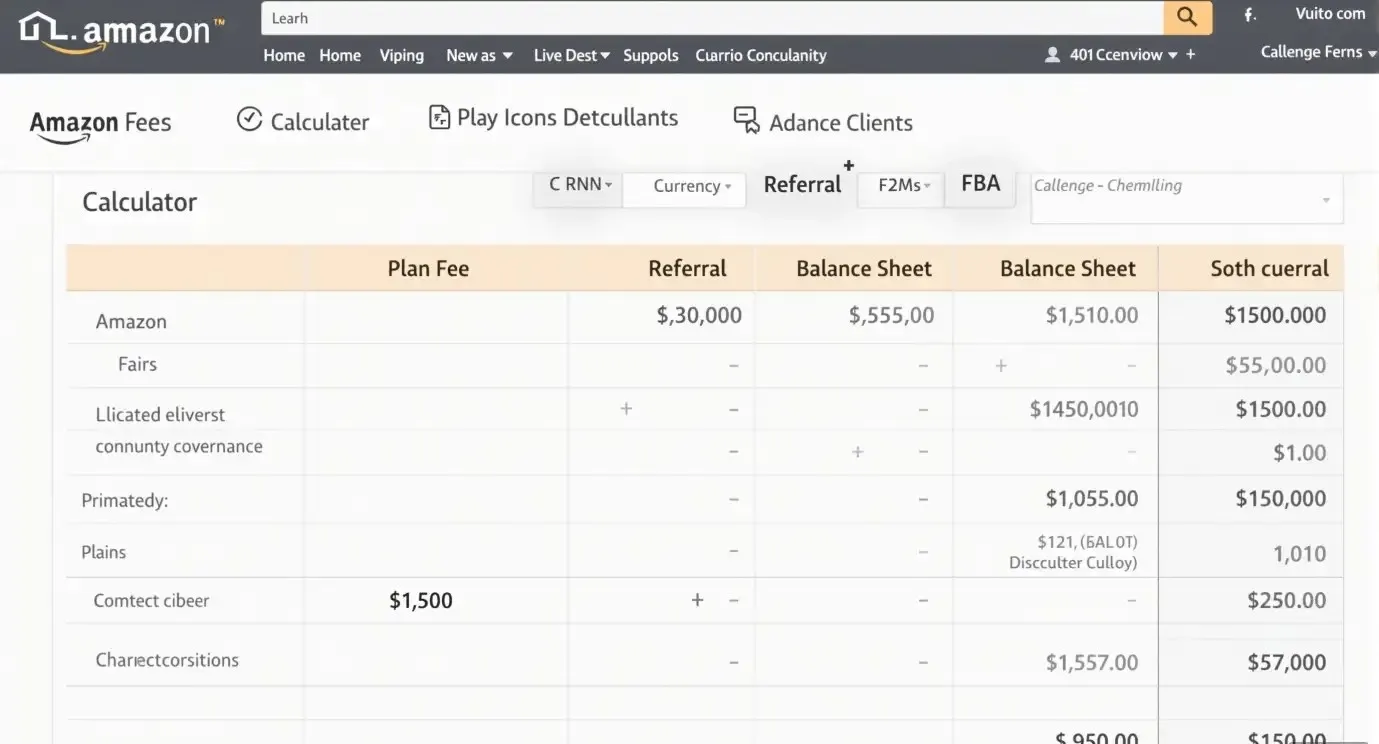Image resolution: width=1379 pixels, height=744 pixels.
Task: Expand the Callenge Ferns dropdown
Action: point(1317,52)
